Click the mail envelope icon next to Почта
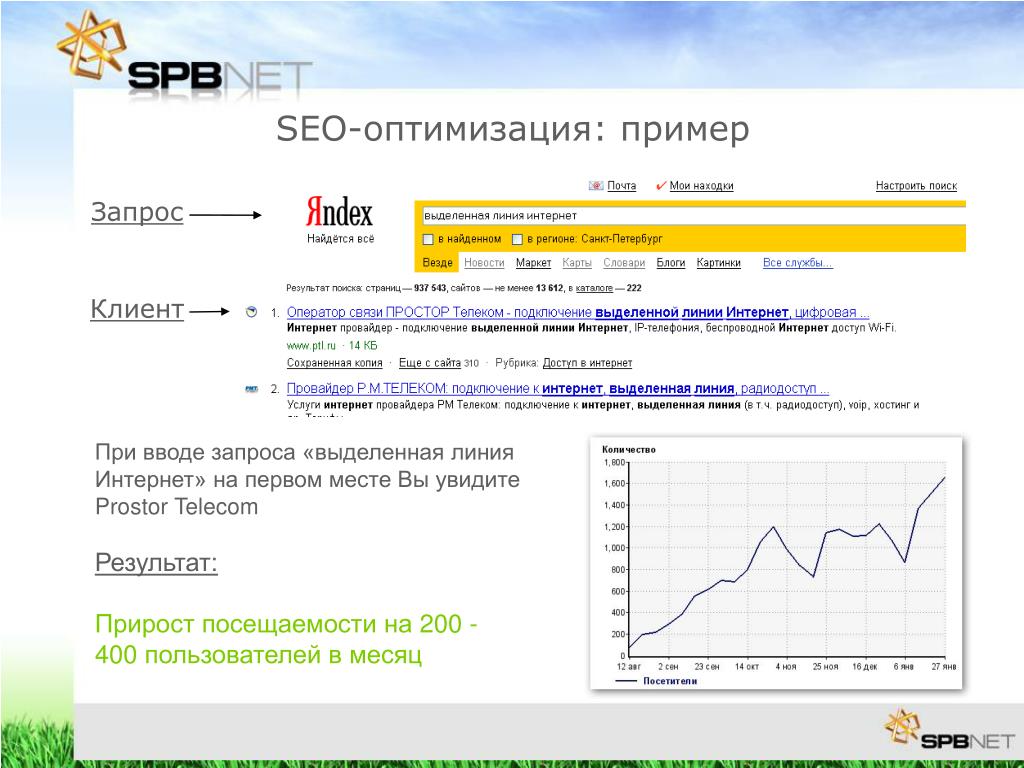This screenshot has width=1024, height=768. click(596, 186)
